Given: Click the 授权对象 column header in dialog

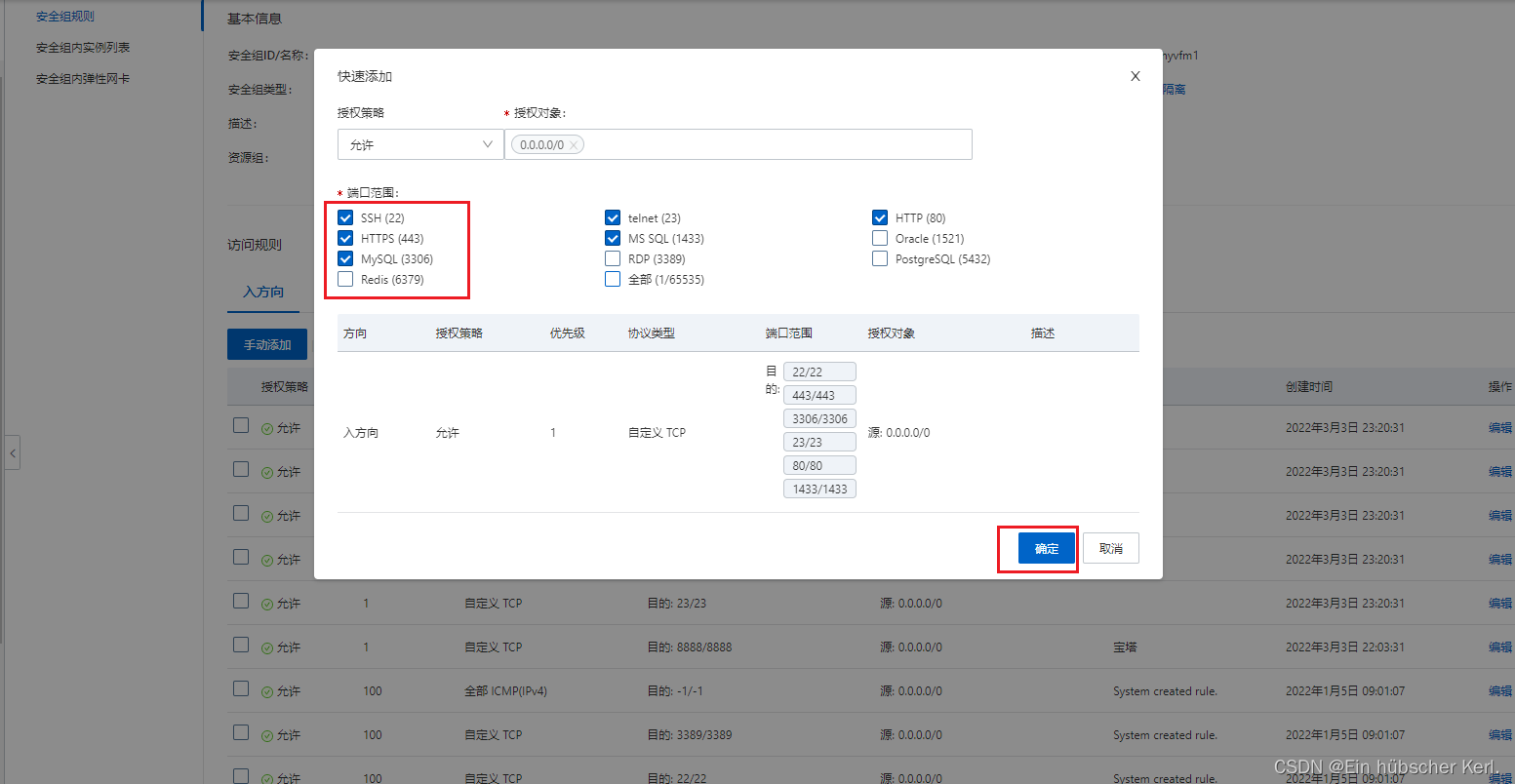Looking at the screenshot, I should click(x=892, y=333).
